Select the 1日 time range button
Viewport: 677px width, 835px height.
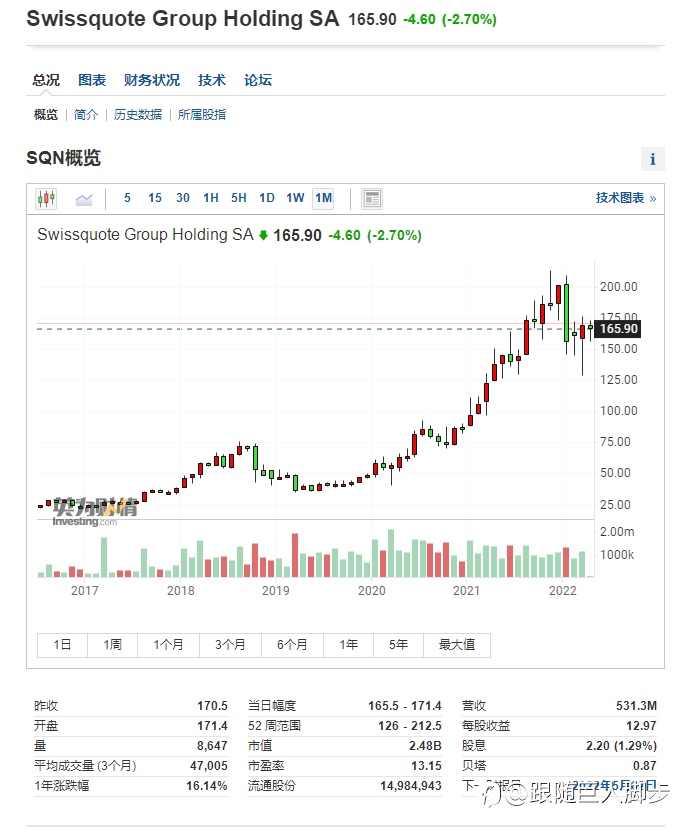tap(62, 645)
